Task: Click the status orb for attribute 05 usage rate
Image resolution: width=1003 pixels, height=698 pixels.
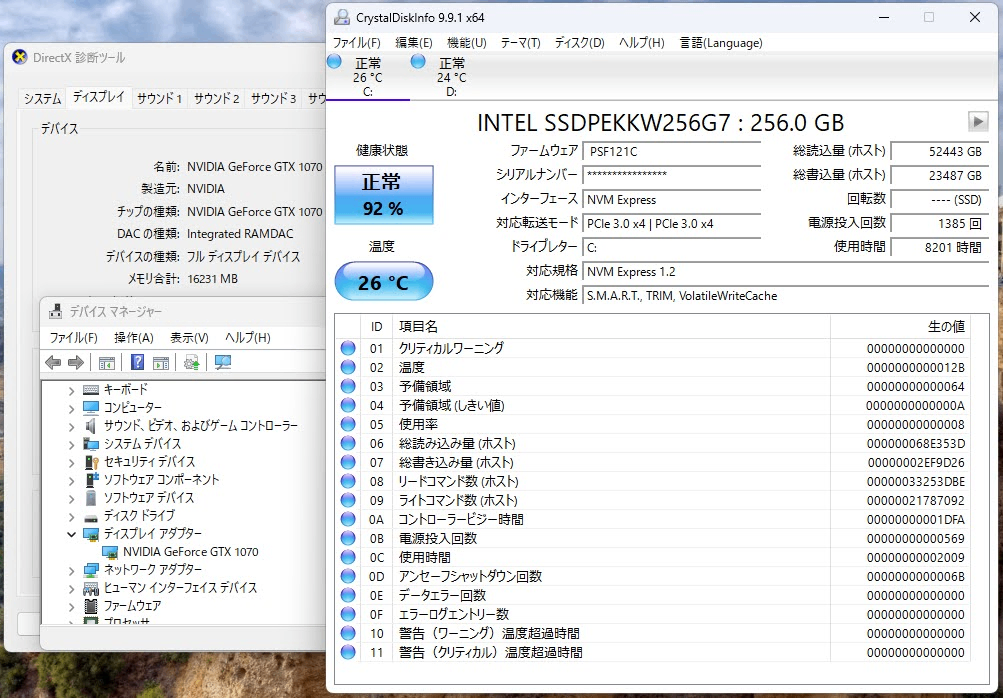Action: 348,424
